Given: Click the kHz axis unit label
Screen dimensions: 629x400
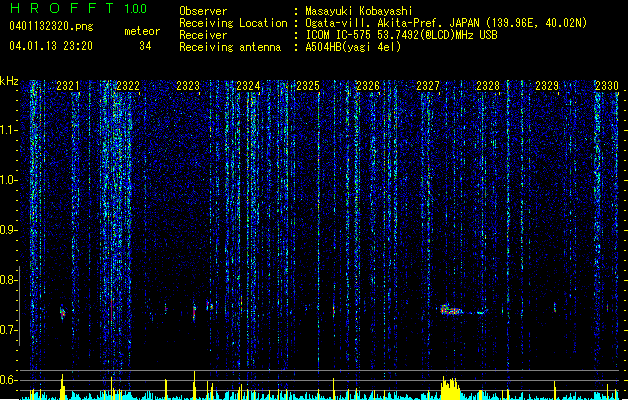Looking at the screenshot, I should [9, 81].
